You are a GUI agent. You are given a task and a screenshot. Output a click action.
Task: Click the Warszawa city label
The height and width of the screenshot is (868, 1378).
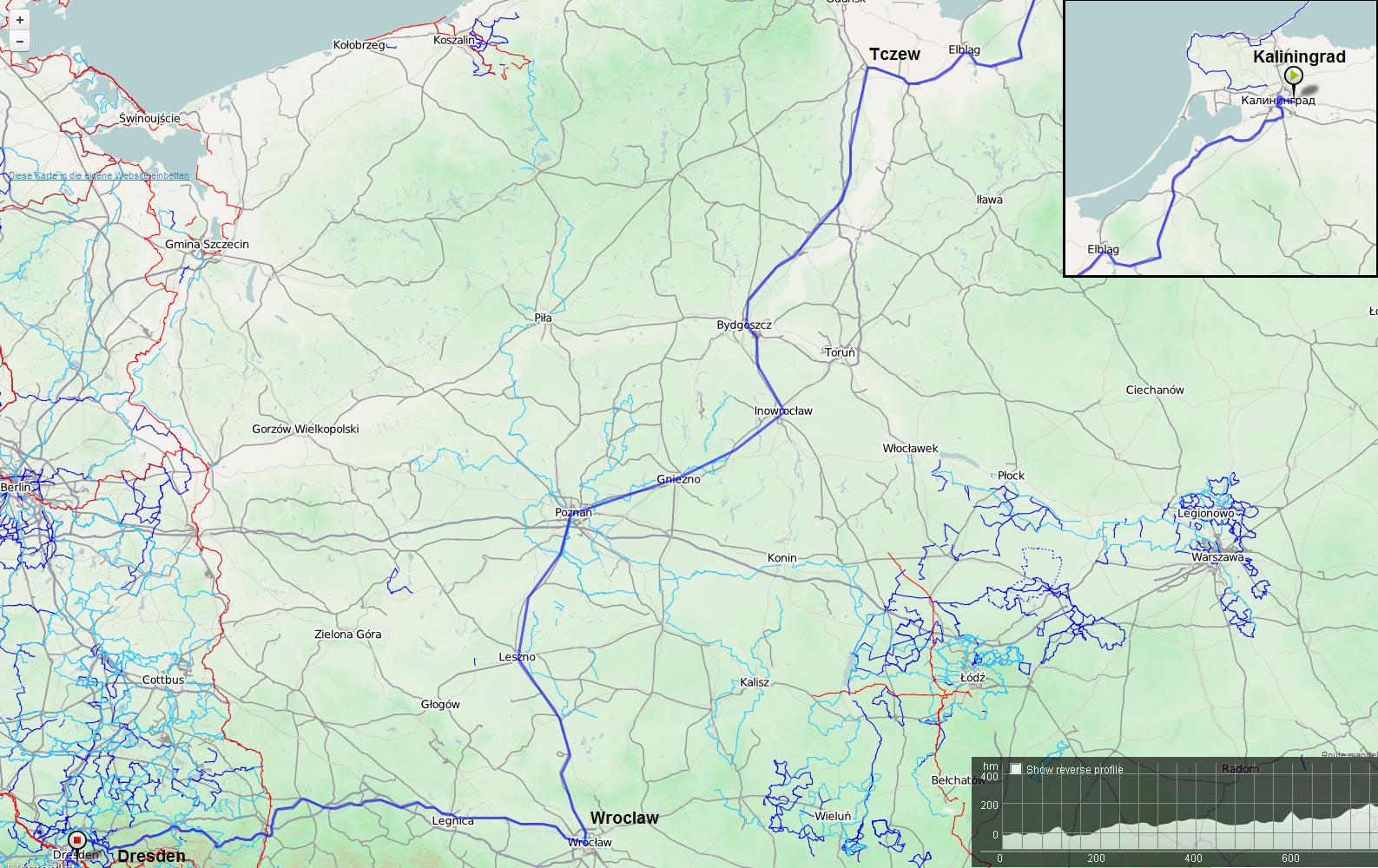[x=1217, y=557]
